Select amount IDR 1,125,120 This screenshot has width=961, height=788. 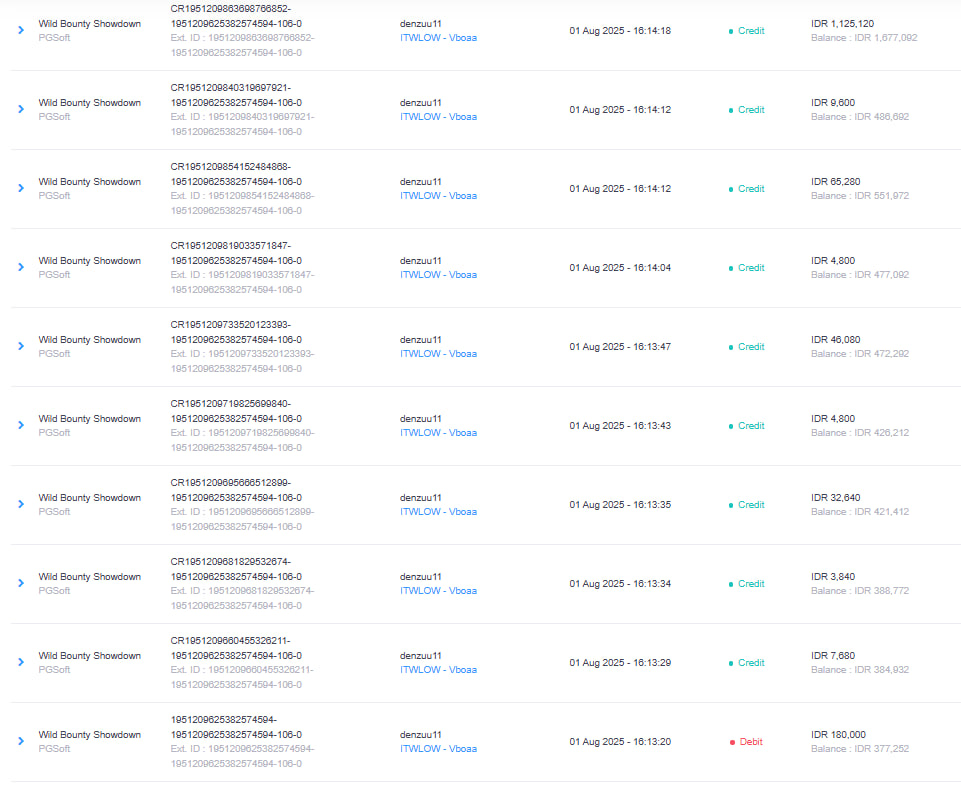843,23
